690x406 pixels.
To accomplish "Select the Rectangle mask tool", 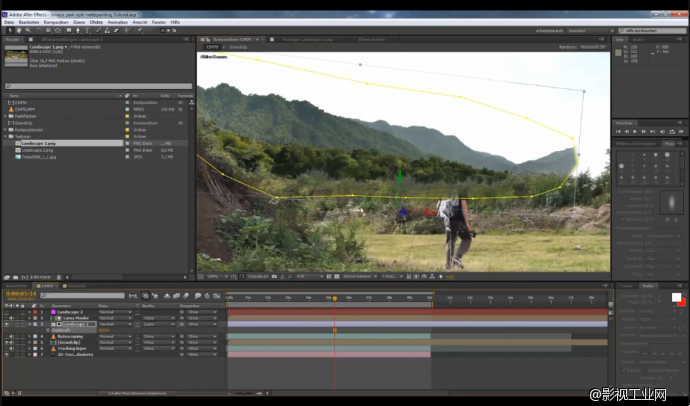I will (x=69, y=30).
